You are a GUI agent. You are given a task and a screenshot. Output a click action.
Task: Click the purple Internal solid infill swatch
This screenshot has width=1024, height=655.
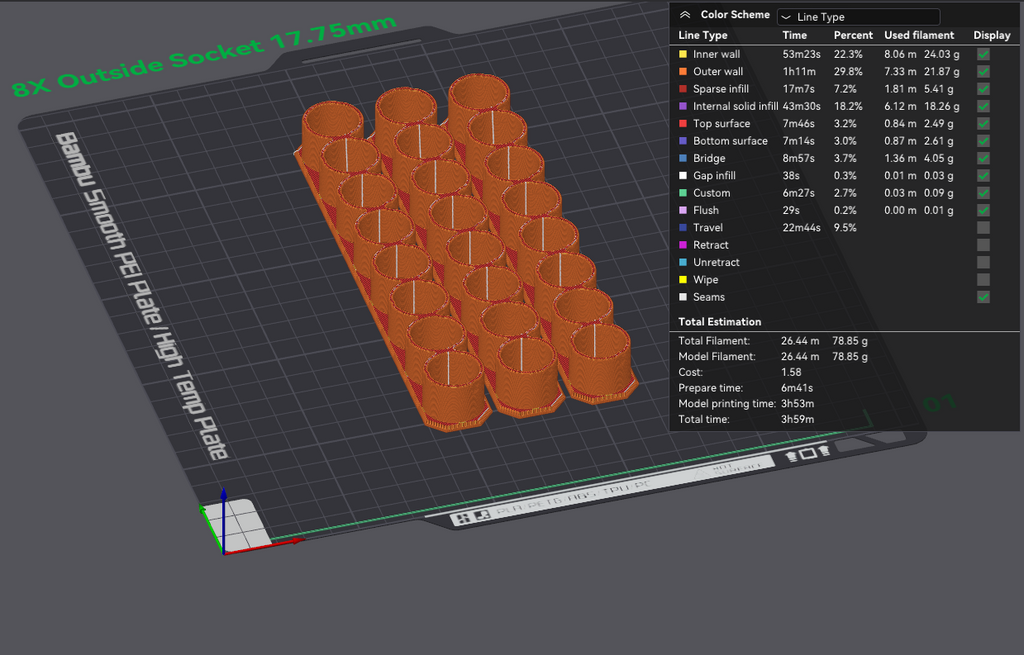tap(683, 106)
